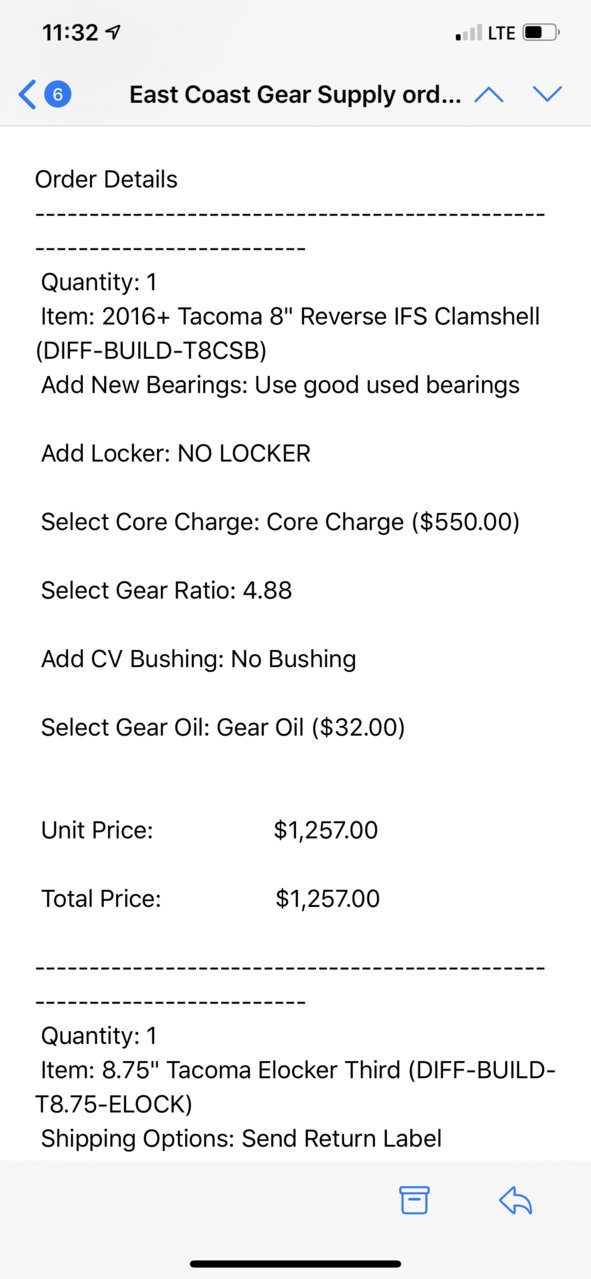Tap the Select Gear Ratio: 4.88 line

coord(166,590)
